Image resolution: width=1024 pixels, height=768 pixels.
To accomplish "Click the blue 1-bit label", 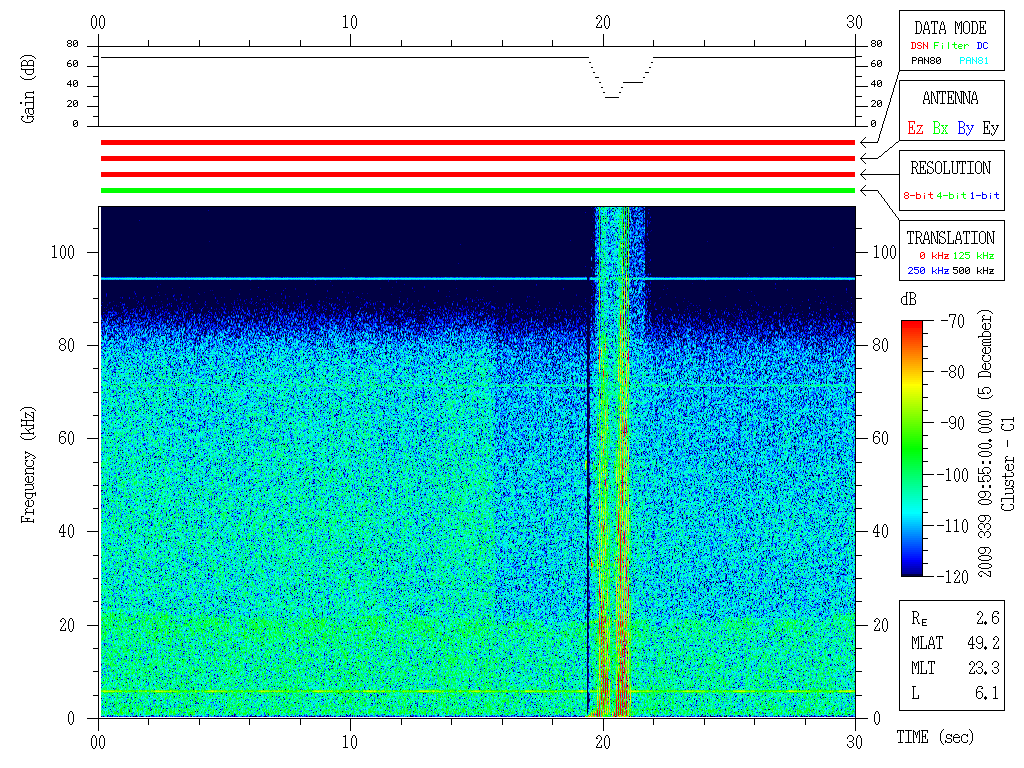I will [x=984, y=195].
